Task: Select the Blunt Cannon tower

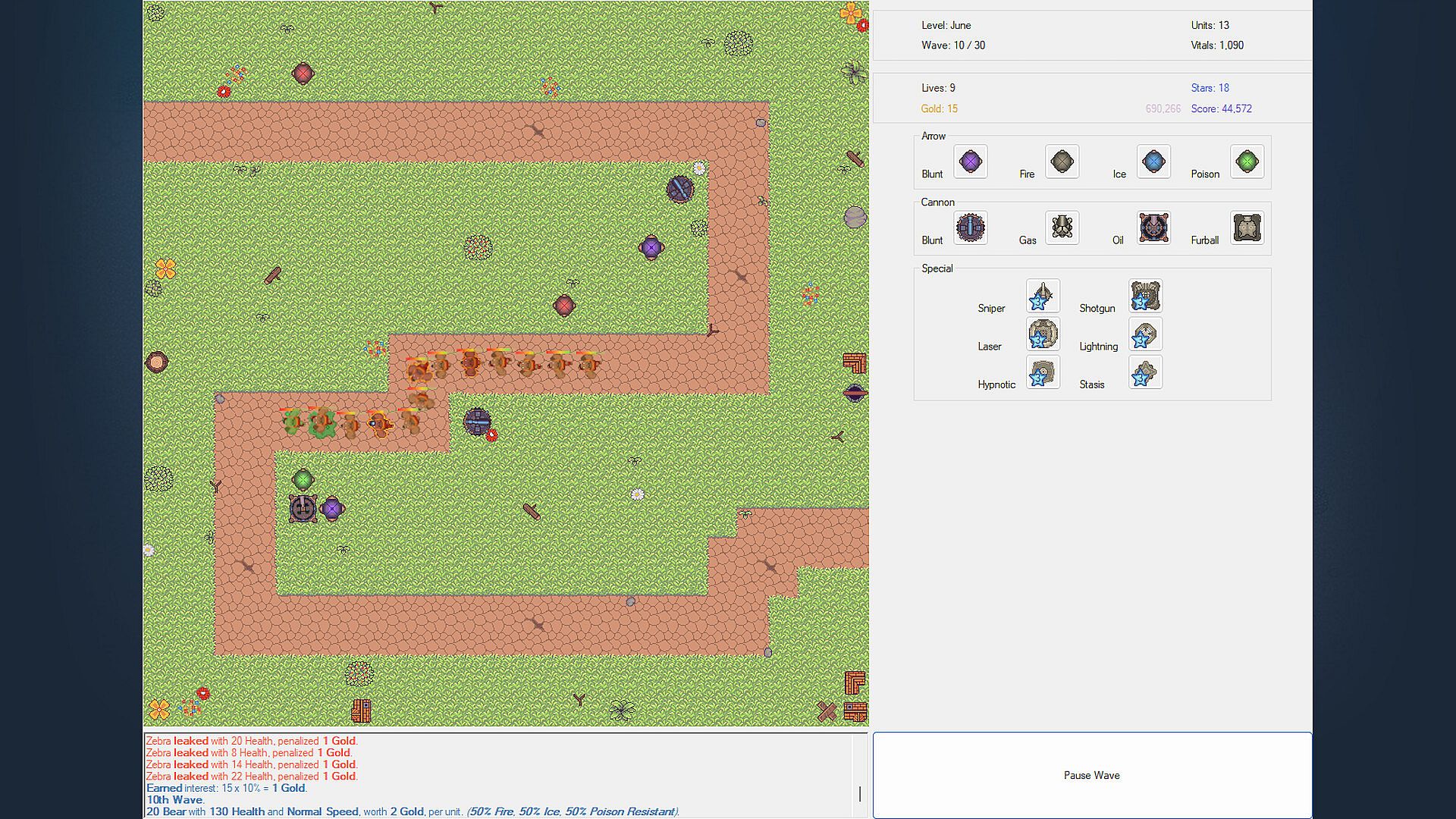Action: tap(970, 227)
